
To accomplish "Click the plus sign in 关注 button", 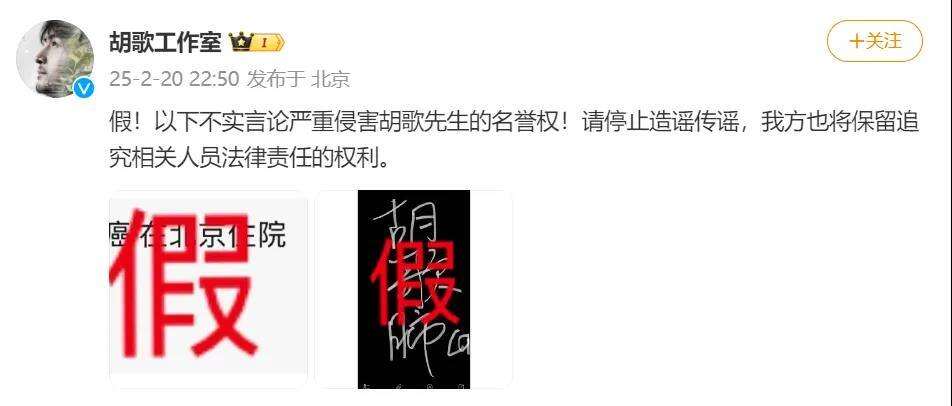I will [x=856, y=41].
